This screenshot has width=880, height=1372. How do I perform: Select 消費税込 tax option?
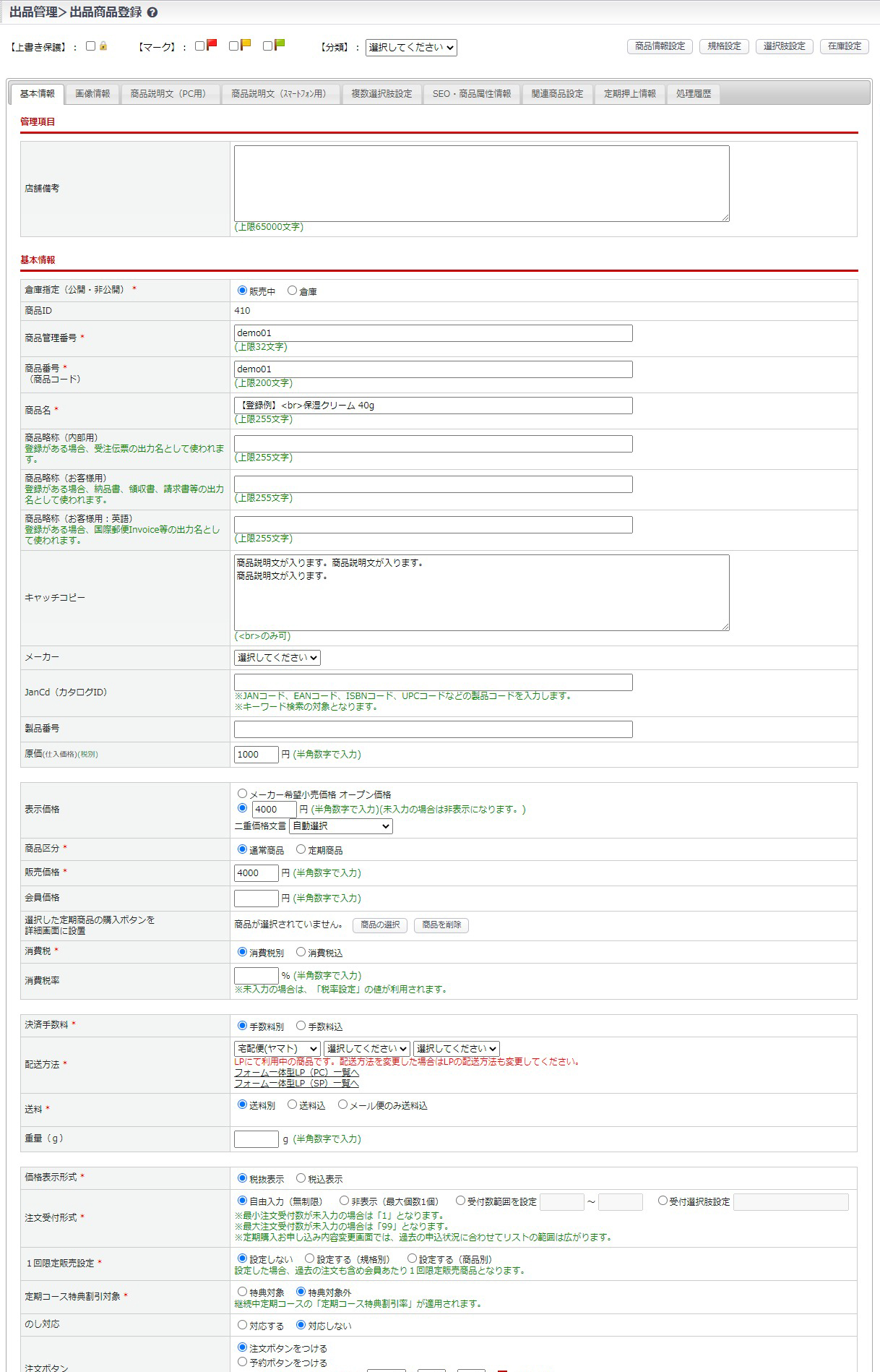[x=301, y=952]
